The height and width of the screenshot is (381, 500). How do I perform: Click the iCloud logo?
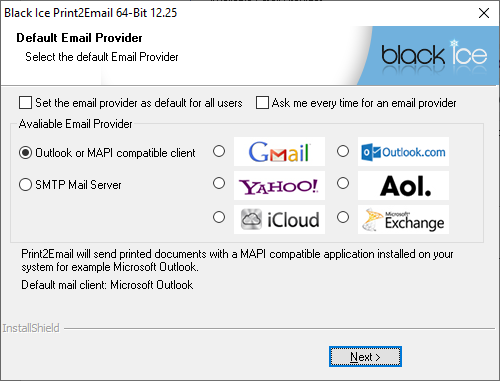coord(279,219)
